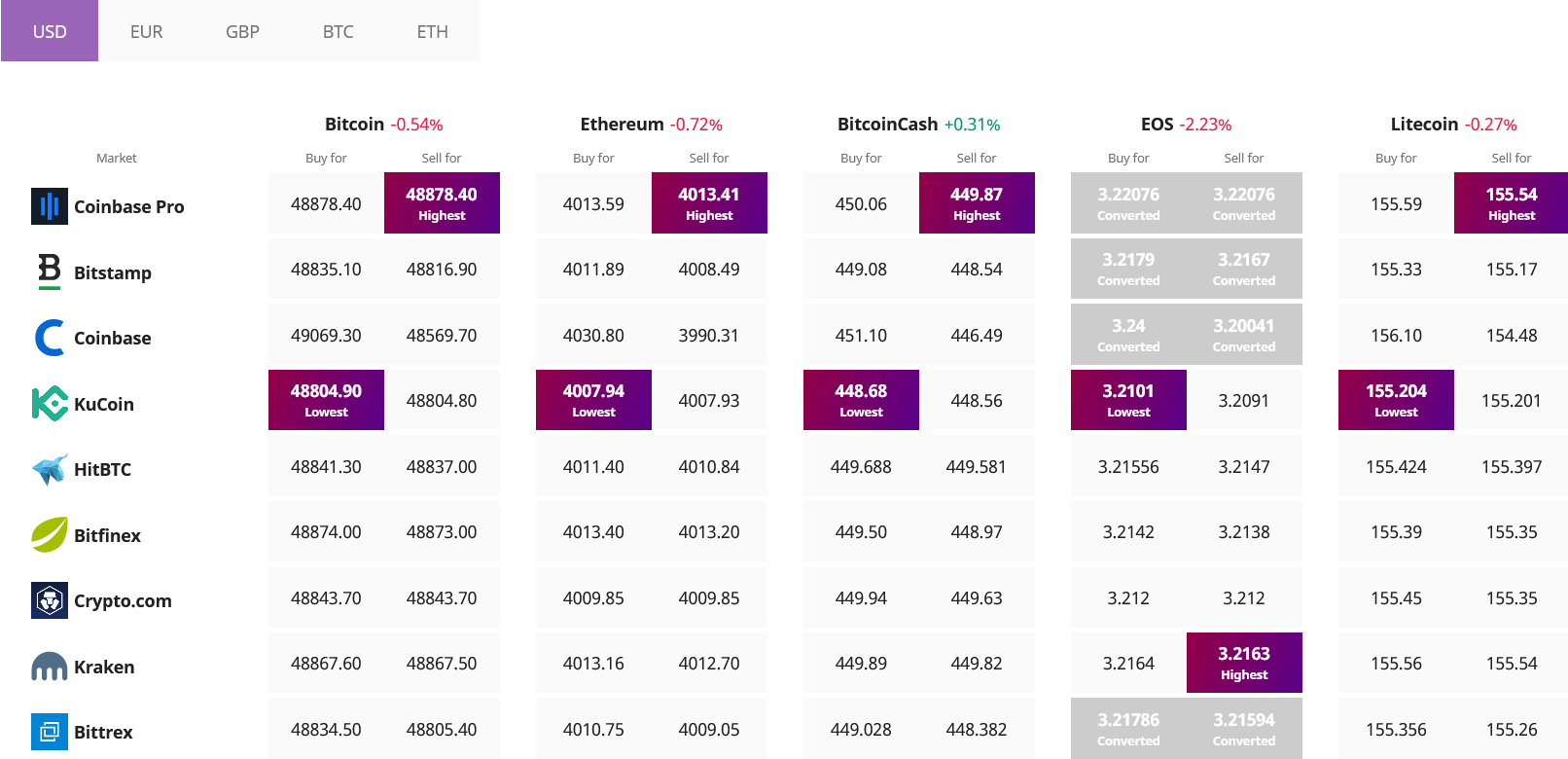Click the Bittrex logo icon
The image size is (1568, 759).
pyautogui.click(x=50, y=732)
